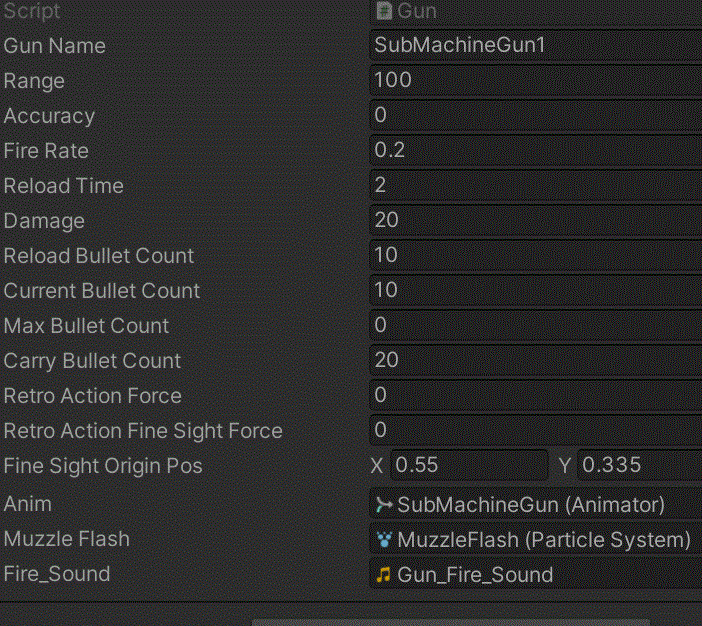Viewport: 702px width, 626px height.
Task: Edit the Retro Action Fine Sight Force field
Action: click(x=536, y=429)
